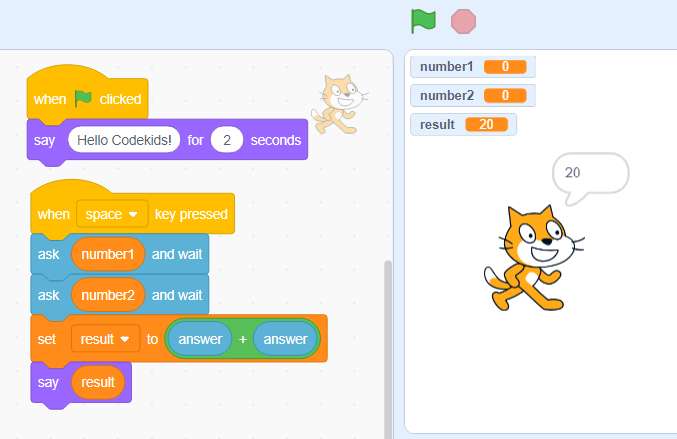
Task: Click the cat sprite on the stage
Action: pyautogui.click(x=534, y=258)
